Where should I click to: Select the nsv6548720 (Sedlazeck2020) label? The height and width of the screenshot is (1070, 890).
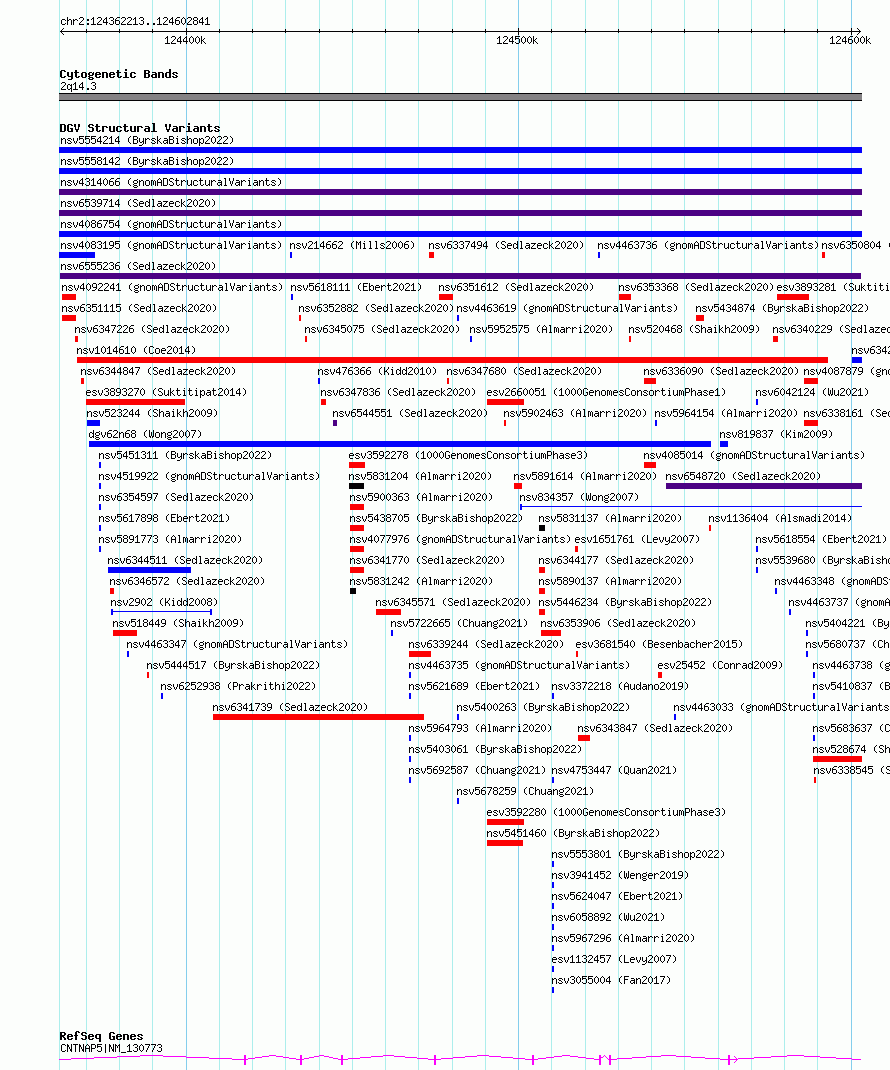tap(743, 476)
